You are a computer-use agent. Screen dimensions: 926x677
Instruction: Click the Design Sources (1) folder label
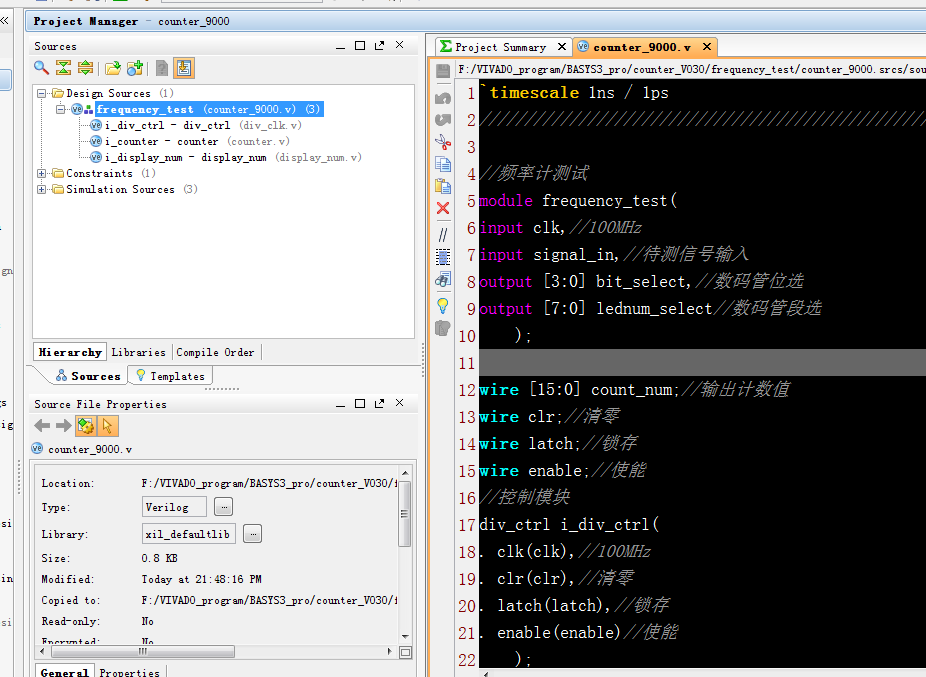[x=119, y=93]
